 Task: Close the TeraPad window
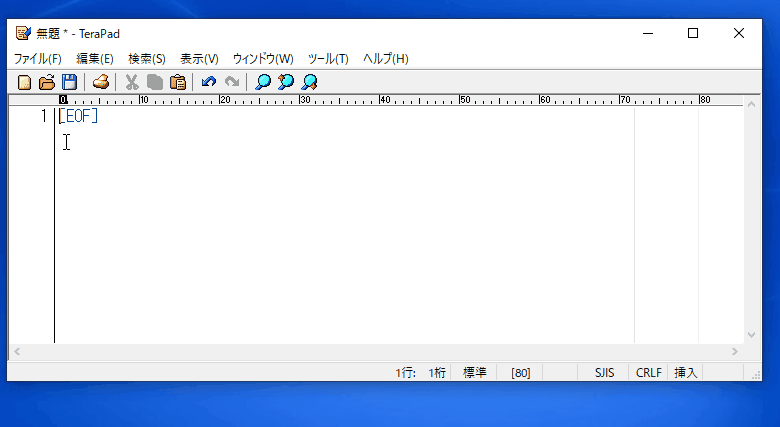point(739,33)
